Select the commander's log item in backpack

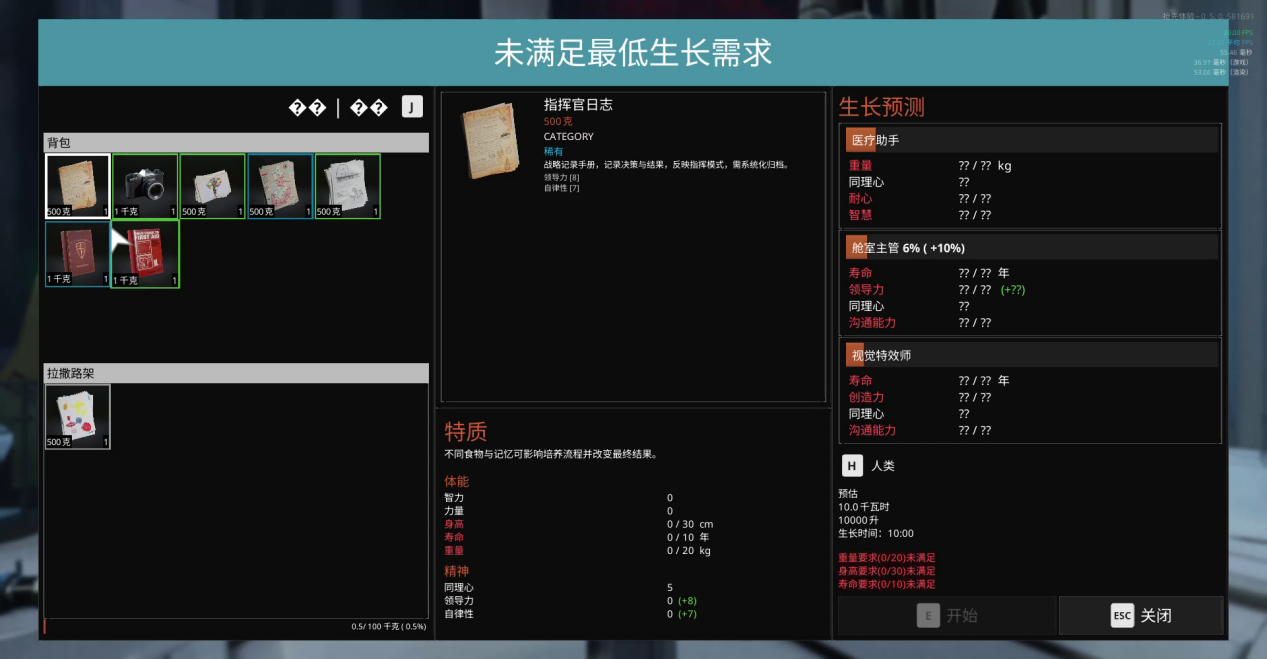(77, 186)
